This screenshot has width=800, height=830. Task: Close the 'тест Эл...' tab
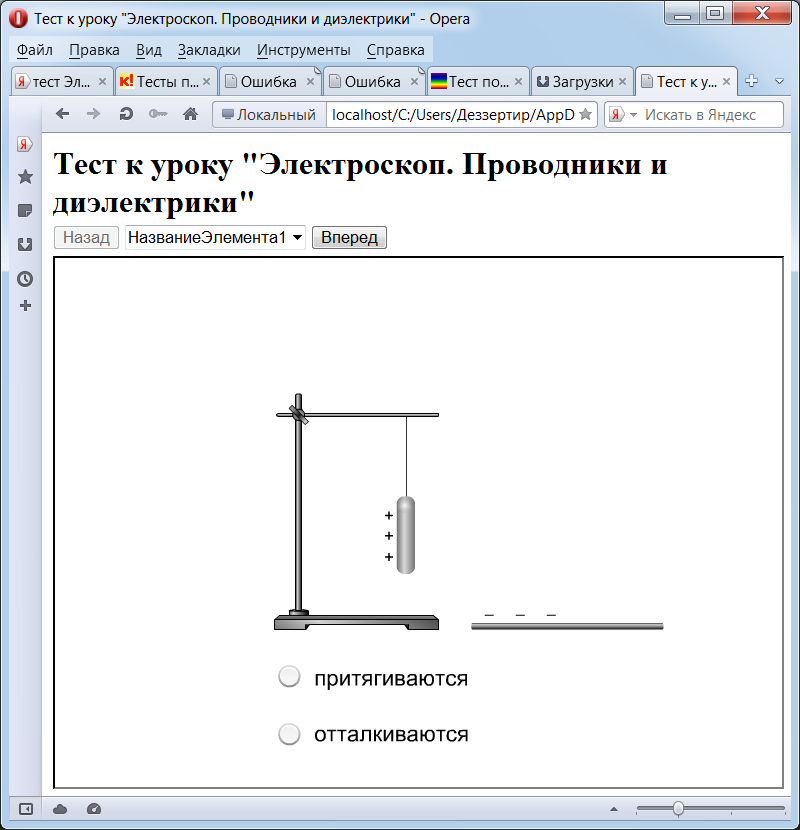103,82
